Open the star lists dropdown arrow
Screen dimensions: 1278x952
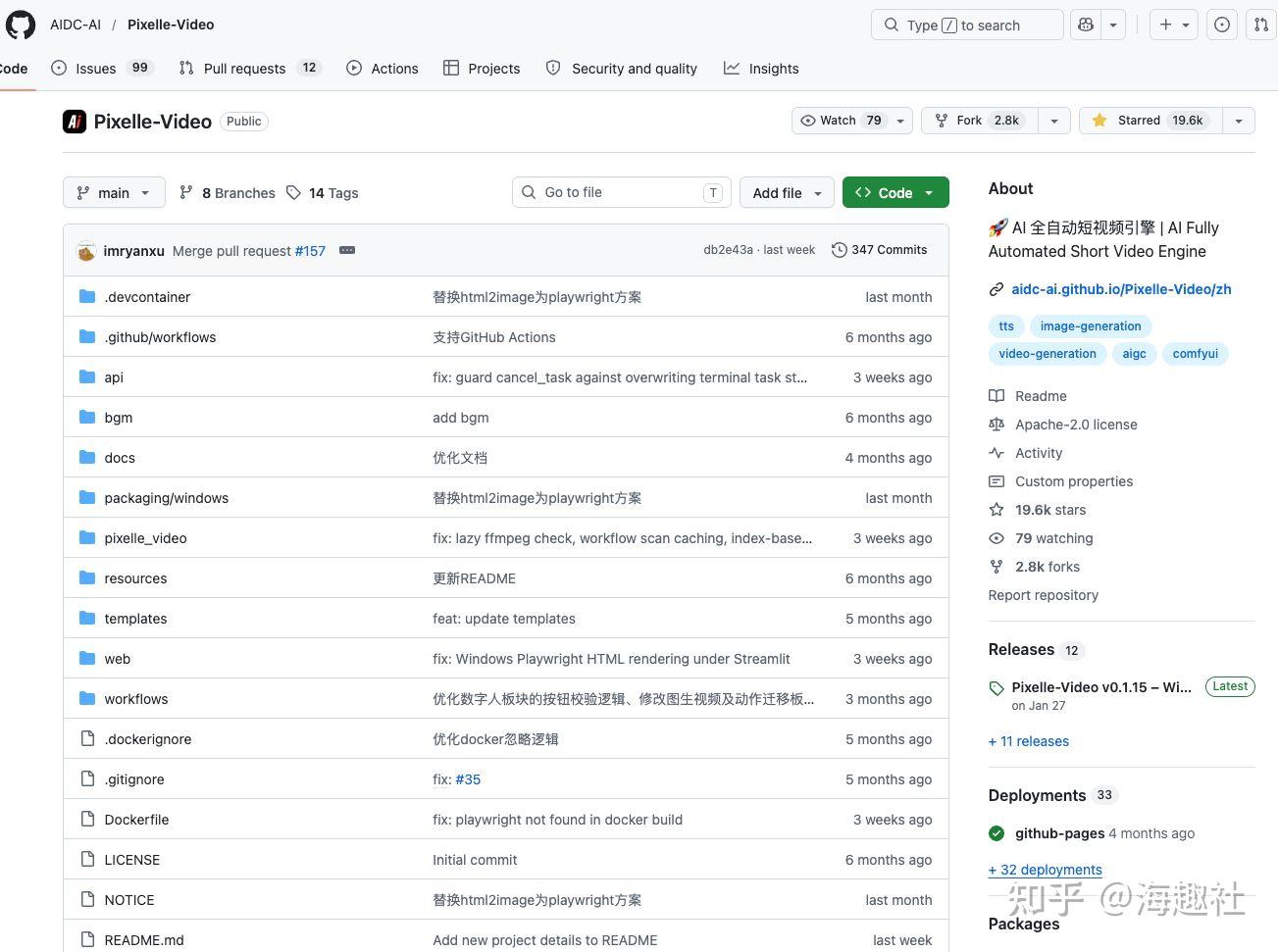(1239, 121)
